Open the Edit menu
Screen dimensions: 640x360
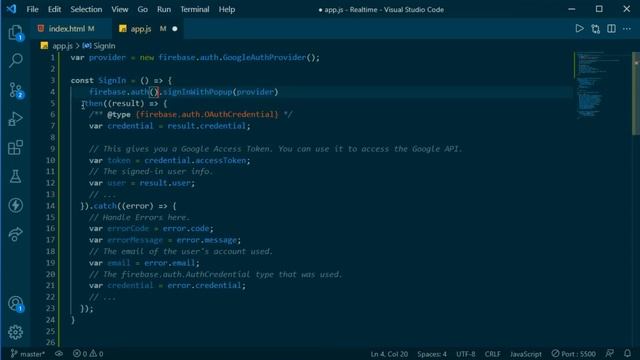point(54,9)
